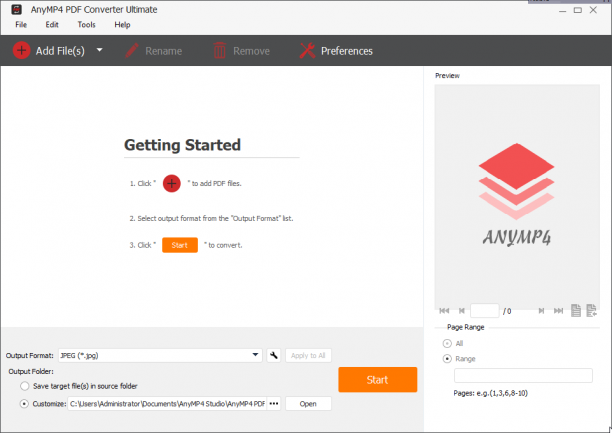The width and height of the screenshot is (612, 433).
Task: Click the red Add File(s) plus icon
Action: [x=21, y=51]
